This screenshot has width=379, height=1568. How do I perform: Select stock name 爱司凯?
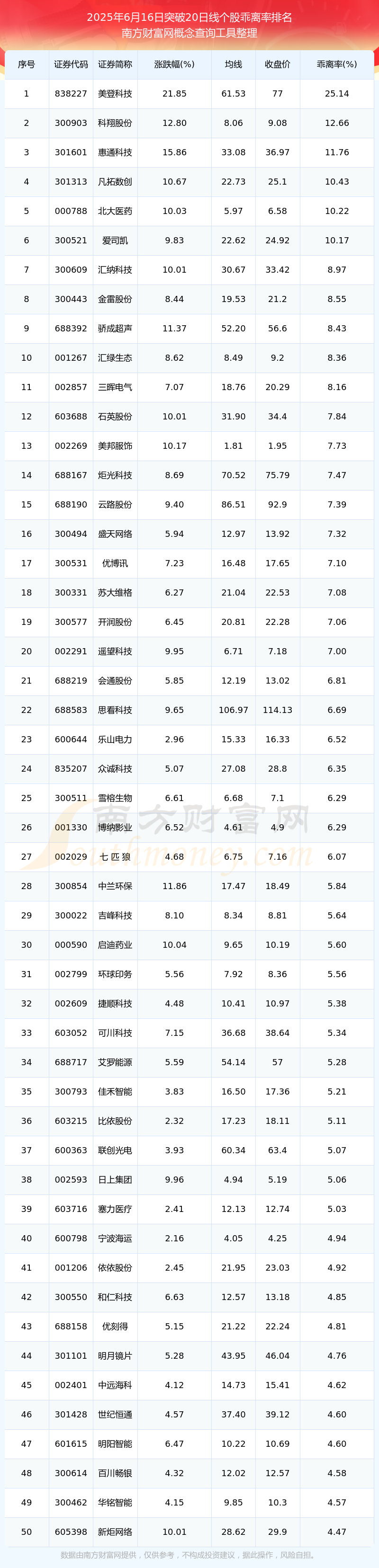point(115,241)
